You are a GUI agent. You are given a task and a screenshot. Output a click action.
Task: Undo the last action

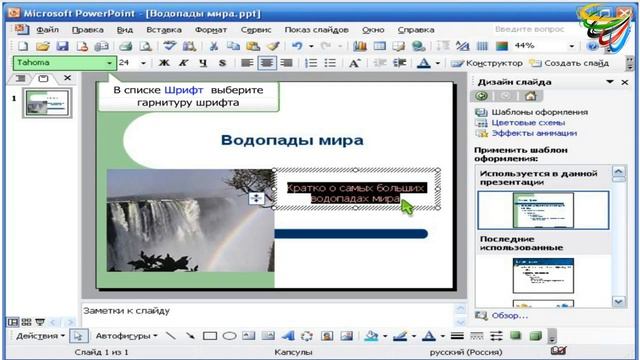(297, 46)
